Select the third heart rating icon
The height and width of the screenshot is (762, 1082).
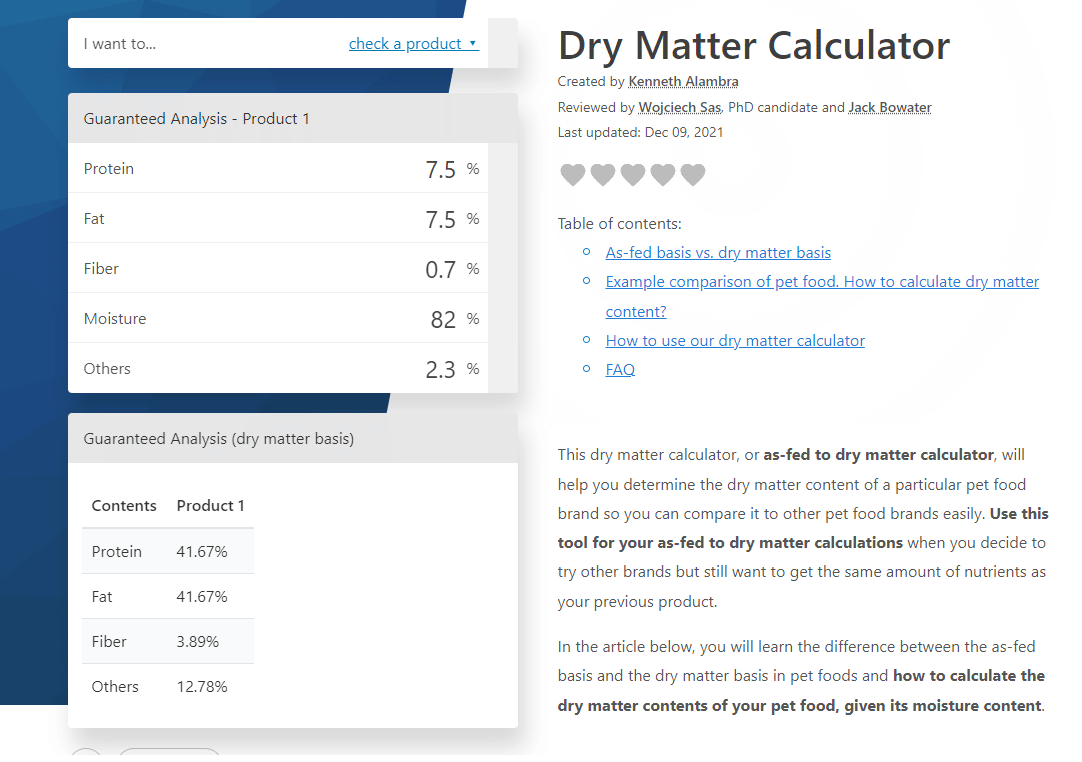pyautogui.click(x=632, y=175)
